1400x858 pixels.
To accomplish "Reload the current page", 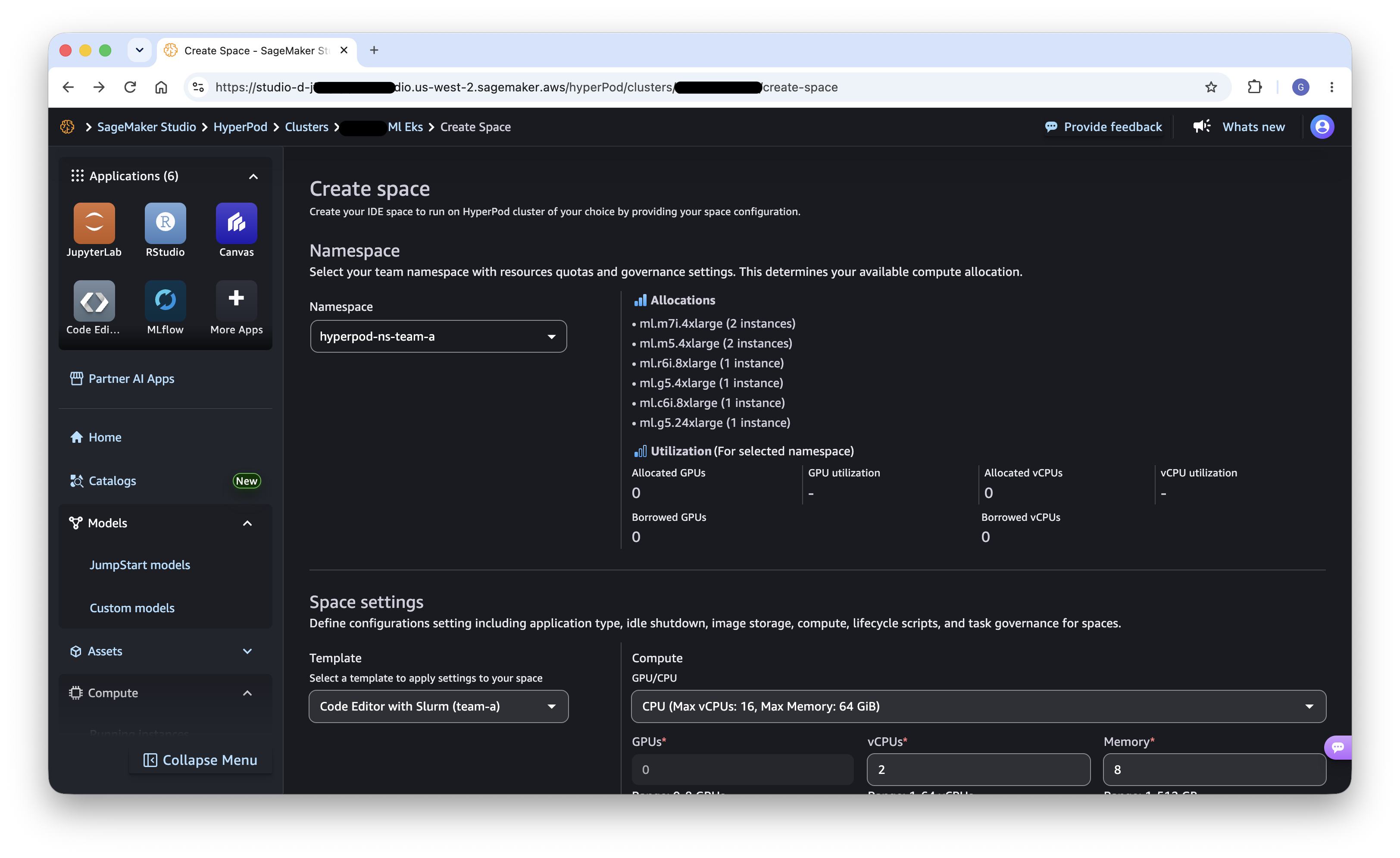I will coord(130,87).
